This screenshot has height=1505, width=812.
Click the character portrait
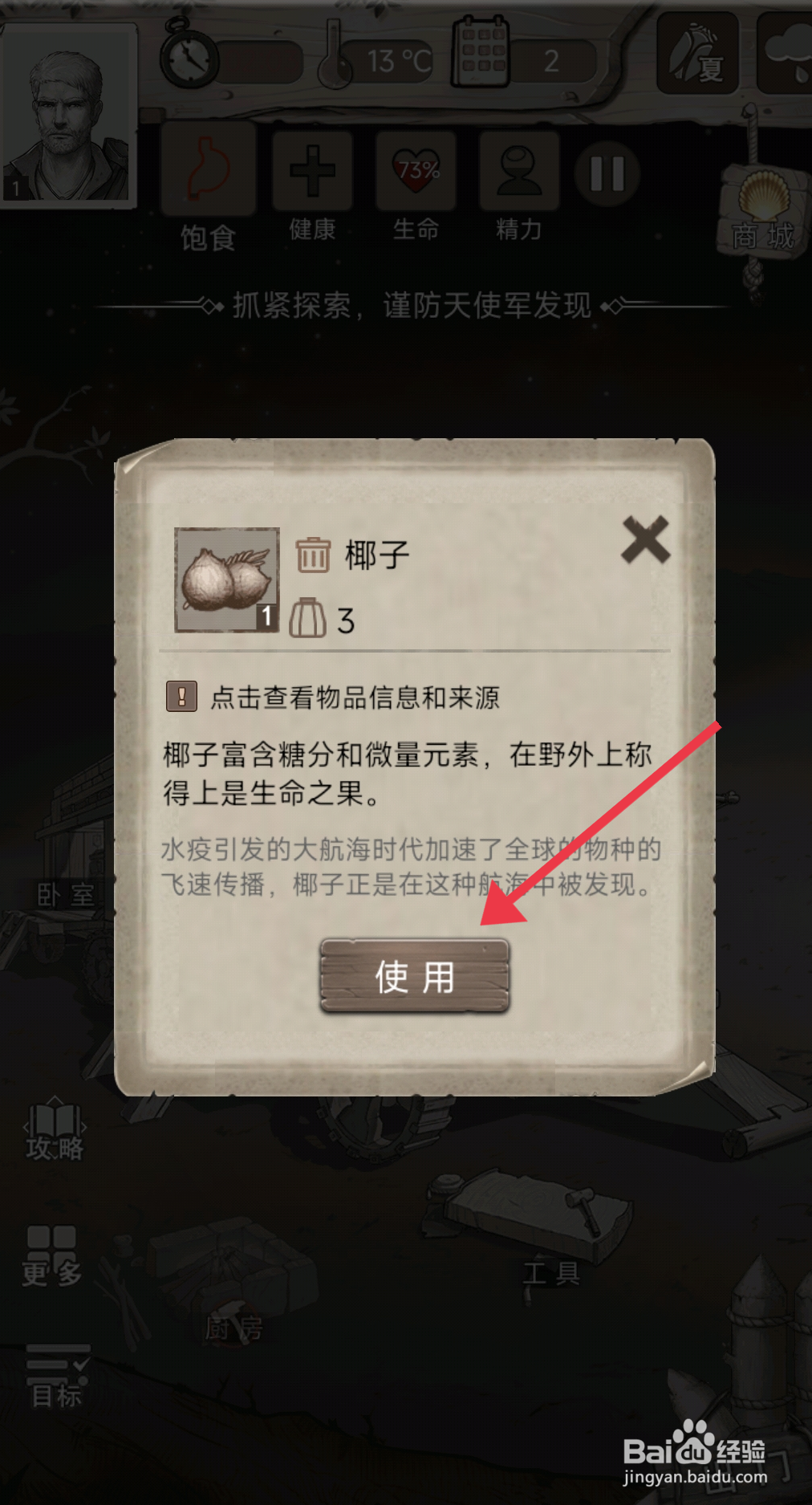tap(68, 115)
